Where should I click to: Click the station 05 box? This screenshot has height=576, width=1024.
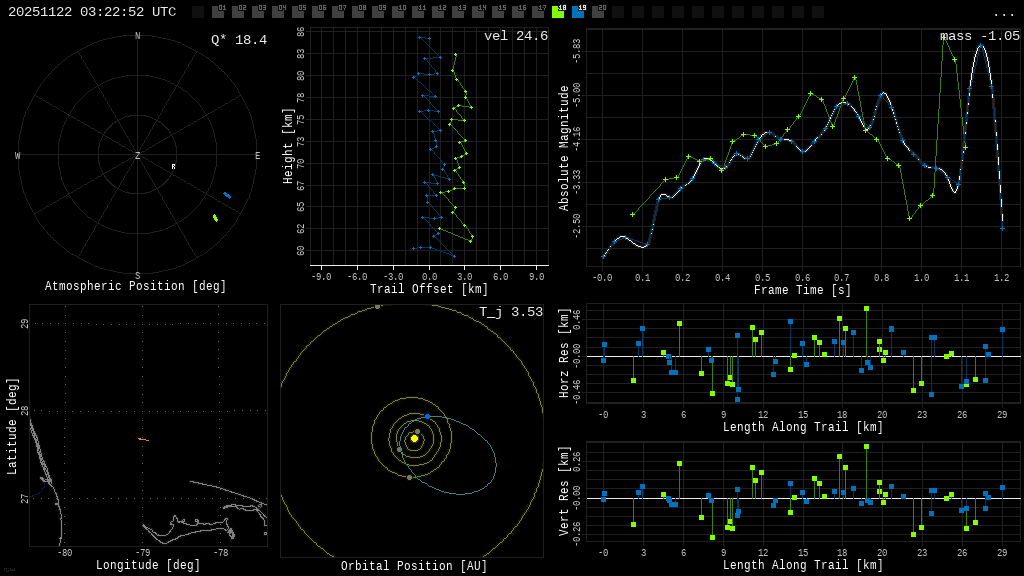(x=298, y=12)
